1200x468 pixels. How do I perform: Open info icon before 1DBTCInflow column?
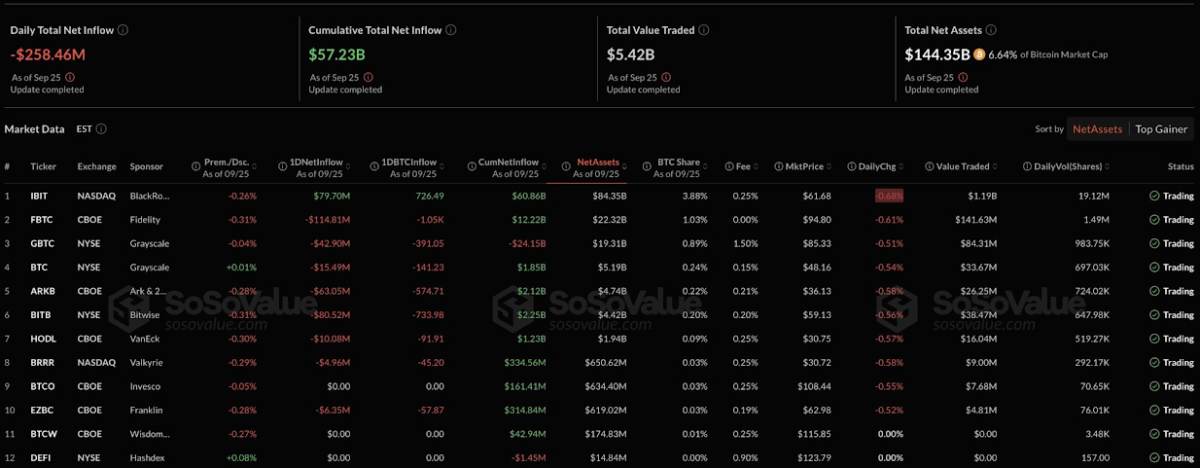click(x=374, y=166)
